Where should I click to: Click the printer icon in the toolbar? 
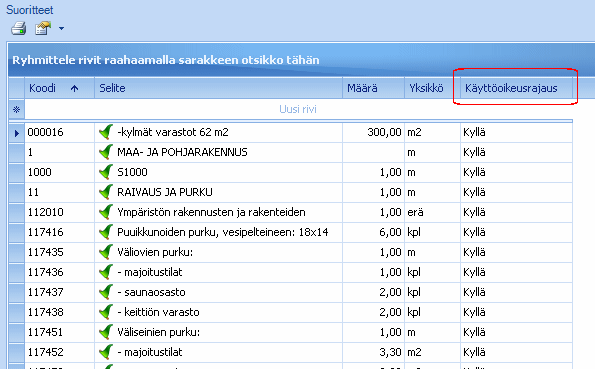coord(18,28)
